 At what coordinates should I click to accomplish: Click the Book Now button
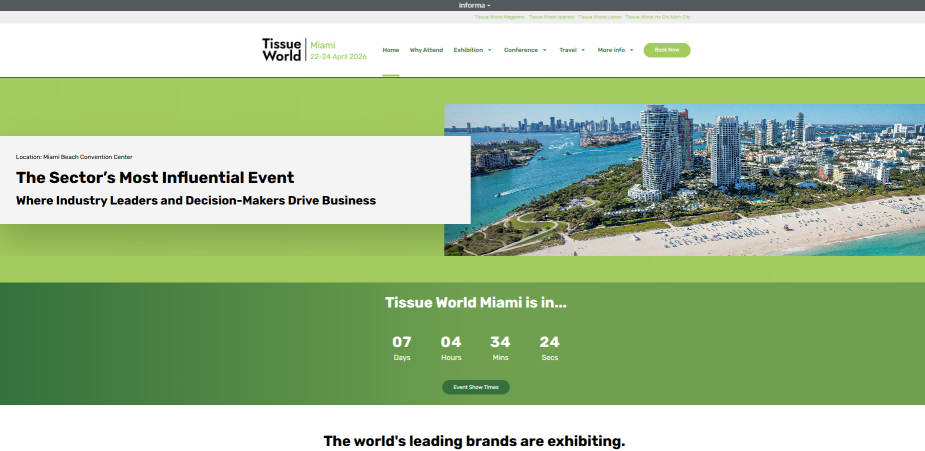pos(667,50)
